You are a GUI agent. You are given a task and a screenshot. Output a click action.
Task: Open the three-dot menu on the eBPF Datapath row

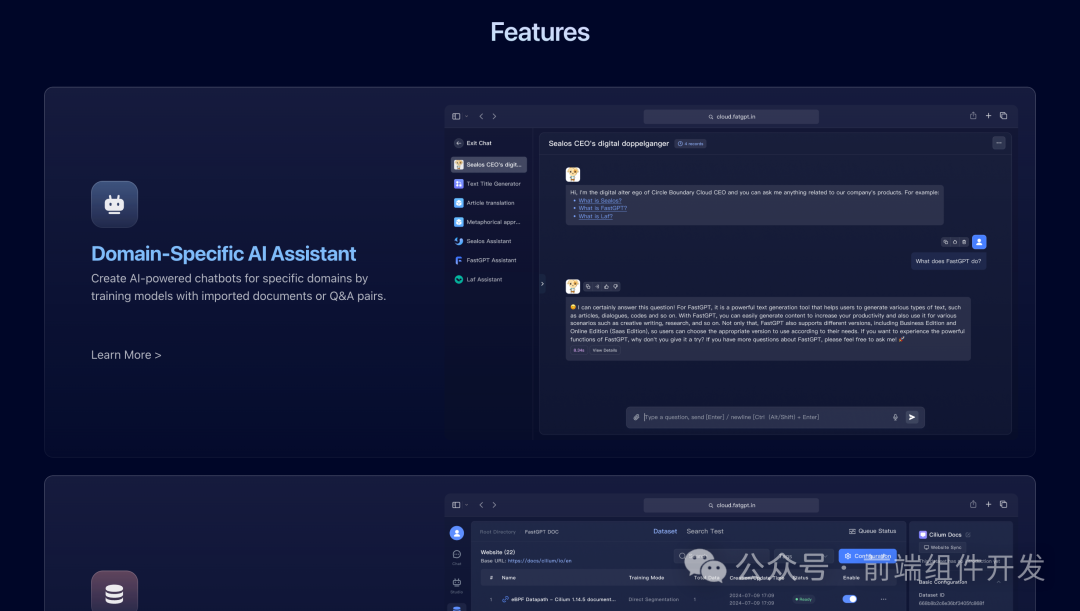(x=883, y=599)
